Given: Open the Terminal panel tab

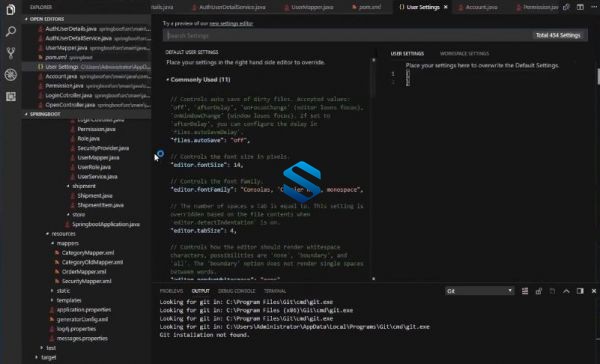Looking at the screenshot, I should pyautogui.click(x=275, y=291).
